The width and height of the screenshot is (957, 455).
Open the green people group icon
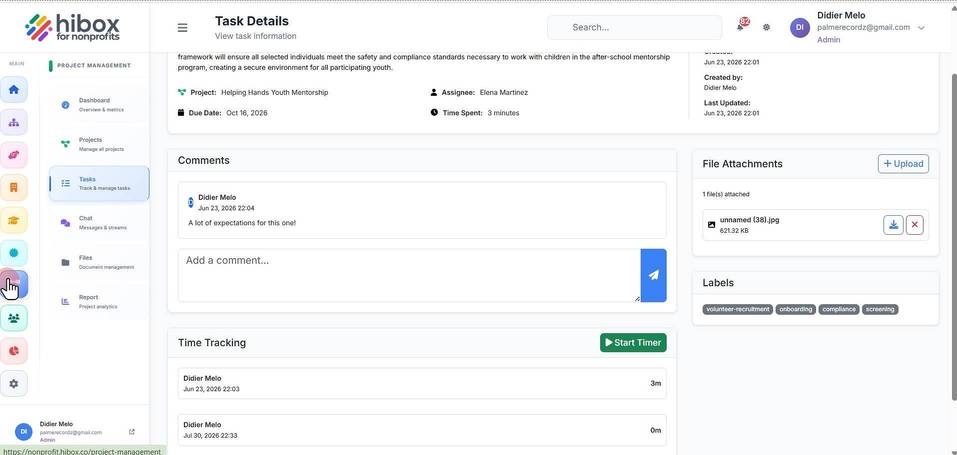(13, 318)
